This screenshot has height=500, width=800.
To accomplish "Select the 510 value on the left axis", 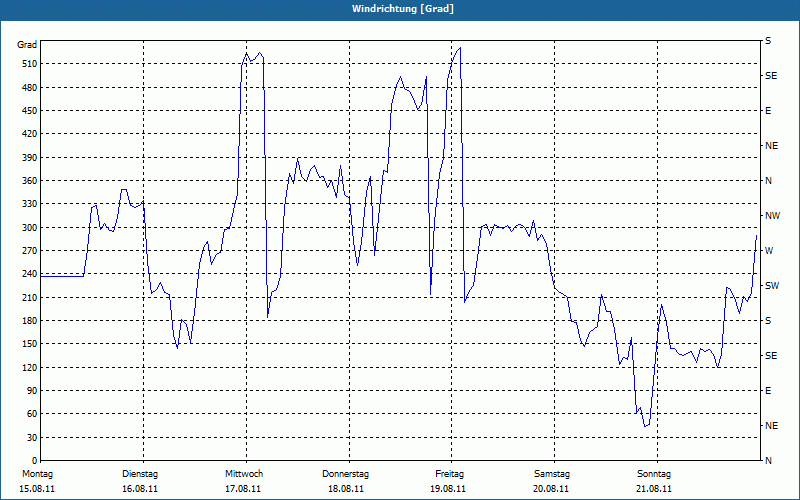I will point(30,64).
